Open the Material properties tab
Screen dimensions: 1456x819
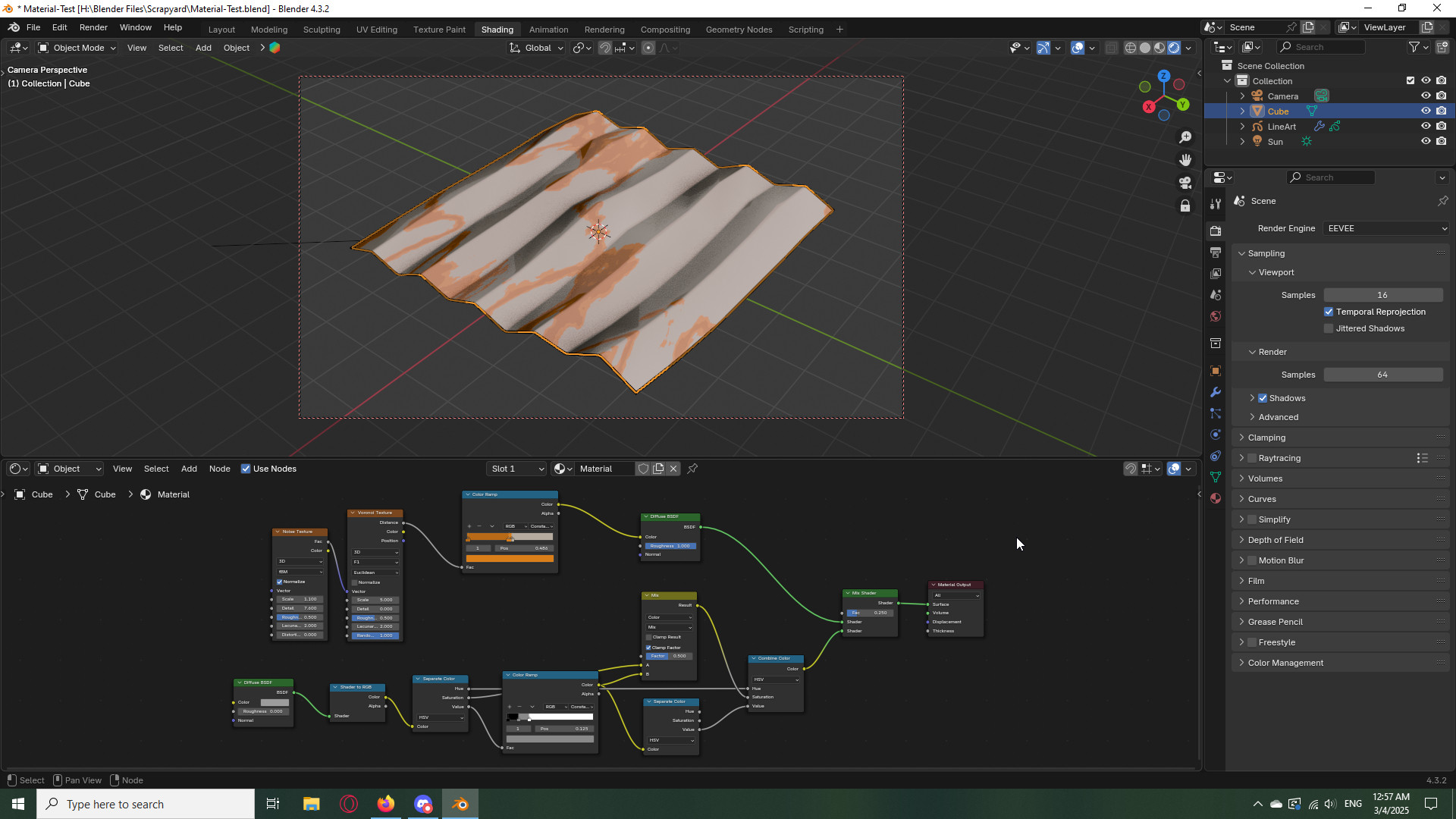(1216, 498)
